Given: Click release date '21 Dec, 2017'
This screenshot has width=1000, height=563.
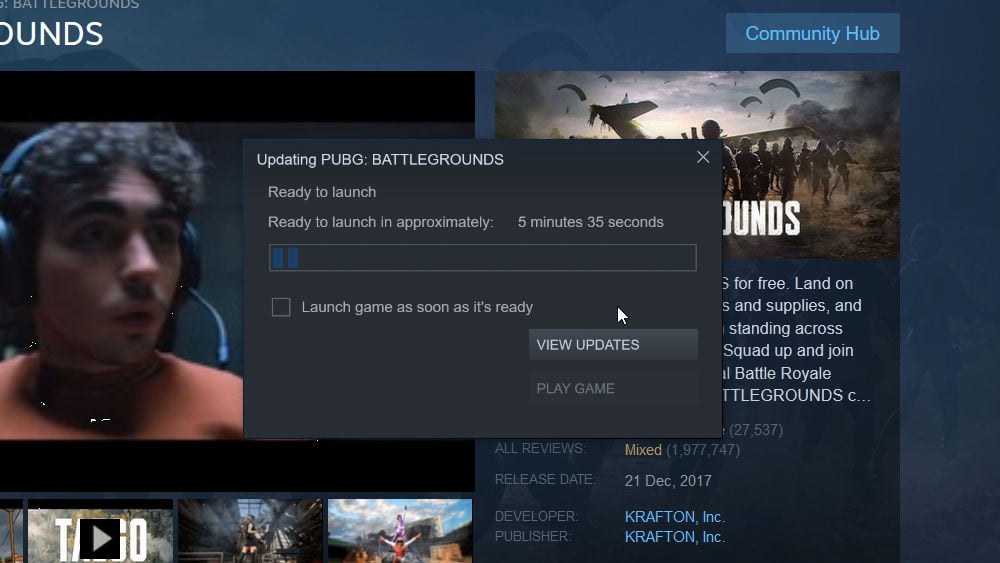Looking at the screenshot, I should [668, 481].
